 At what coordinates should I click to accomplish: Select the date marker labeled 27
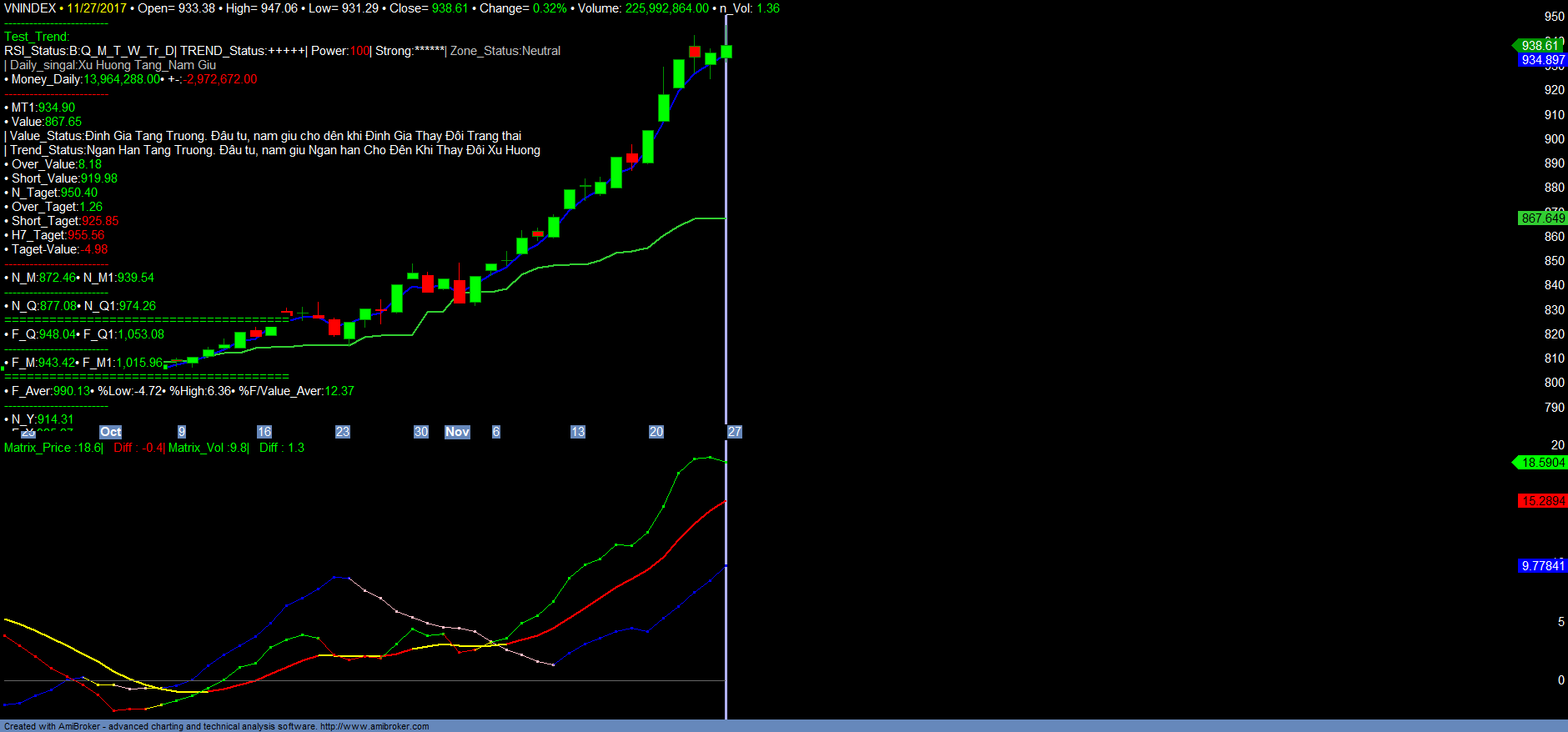[x=734, y=432]
